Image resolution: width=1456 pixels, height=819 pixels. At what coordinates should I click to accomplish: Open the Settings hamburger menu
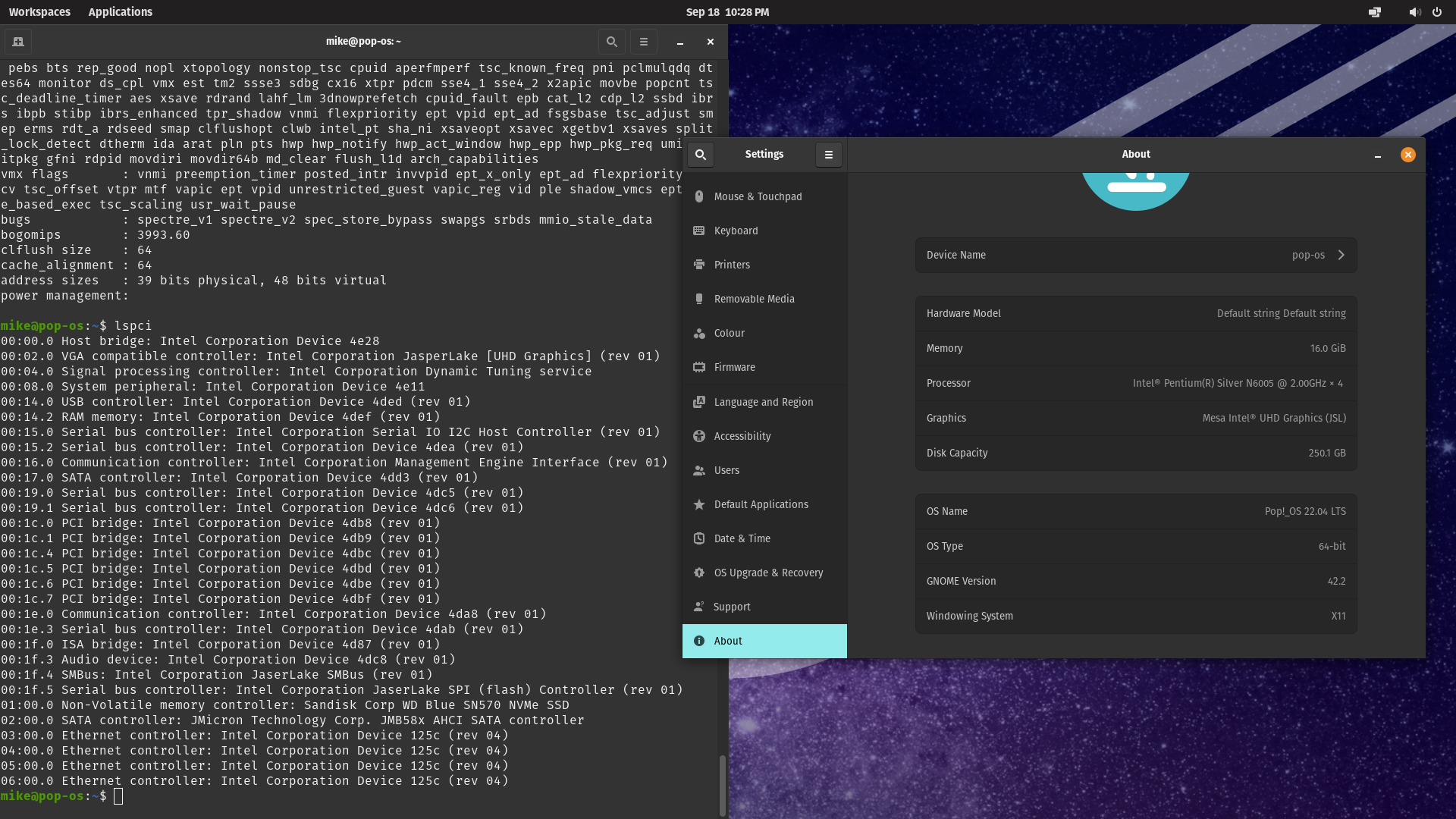pyautogui.click(x=828, y=155)
